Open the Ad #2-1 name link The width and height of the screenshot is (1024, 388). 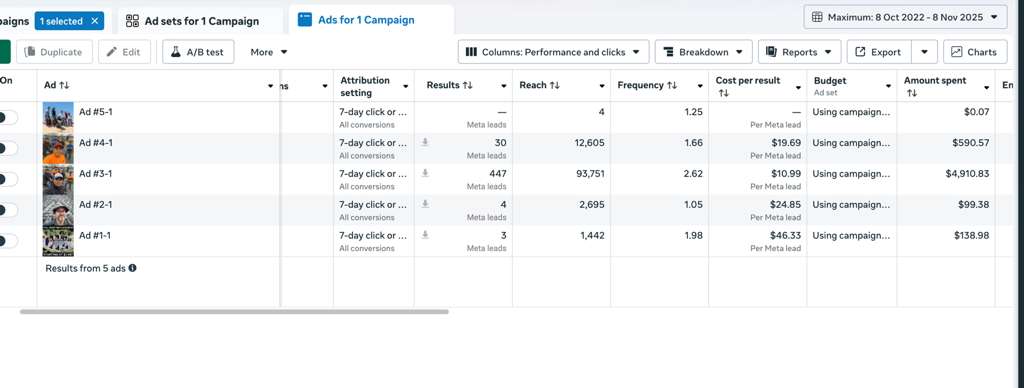[95, 204]
